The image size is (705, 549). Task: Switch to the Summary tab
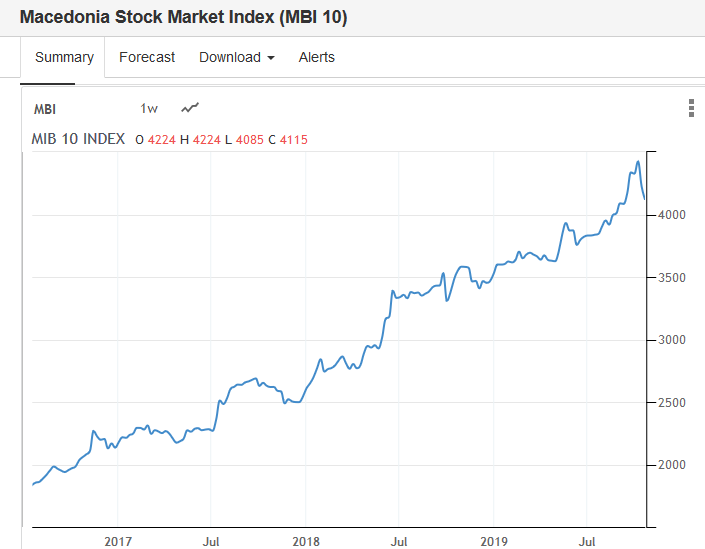[x=64, y=57]
